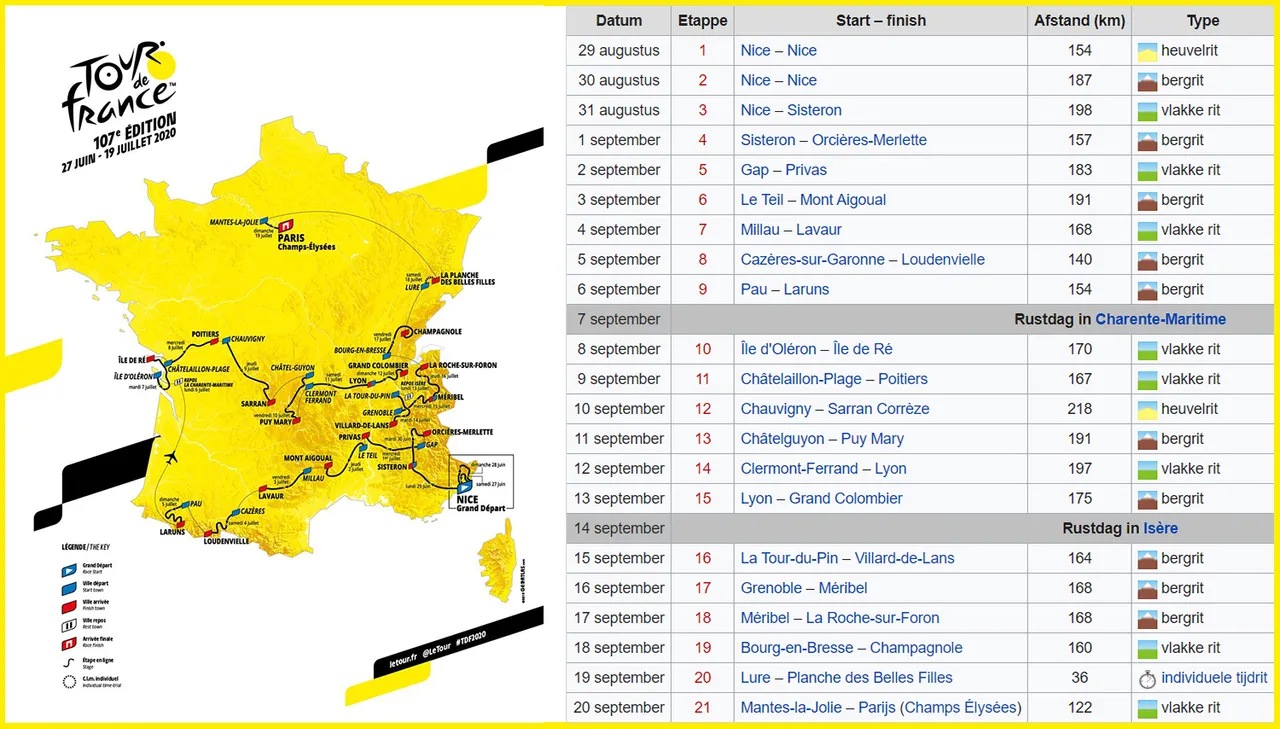Open the Champs Élysées link

[x=961, y=707]
